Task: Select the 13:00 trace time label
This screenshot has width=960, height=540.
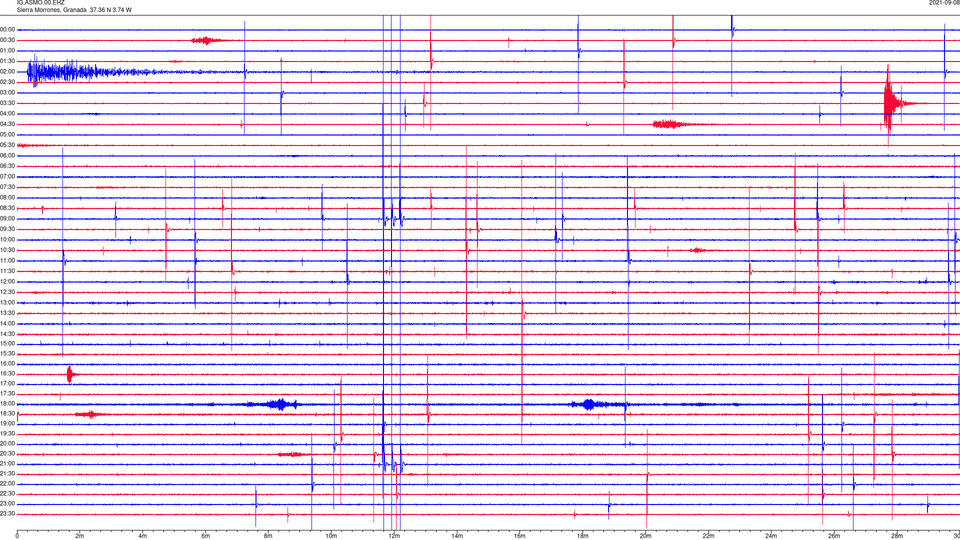Action: tap(8, 302)
